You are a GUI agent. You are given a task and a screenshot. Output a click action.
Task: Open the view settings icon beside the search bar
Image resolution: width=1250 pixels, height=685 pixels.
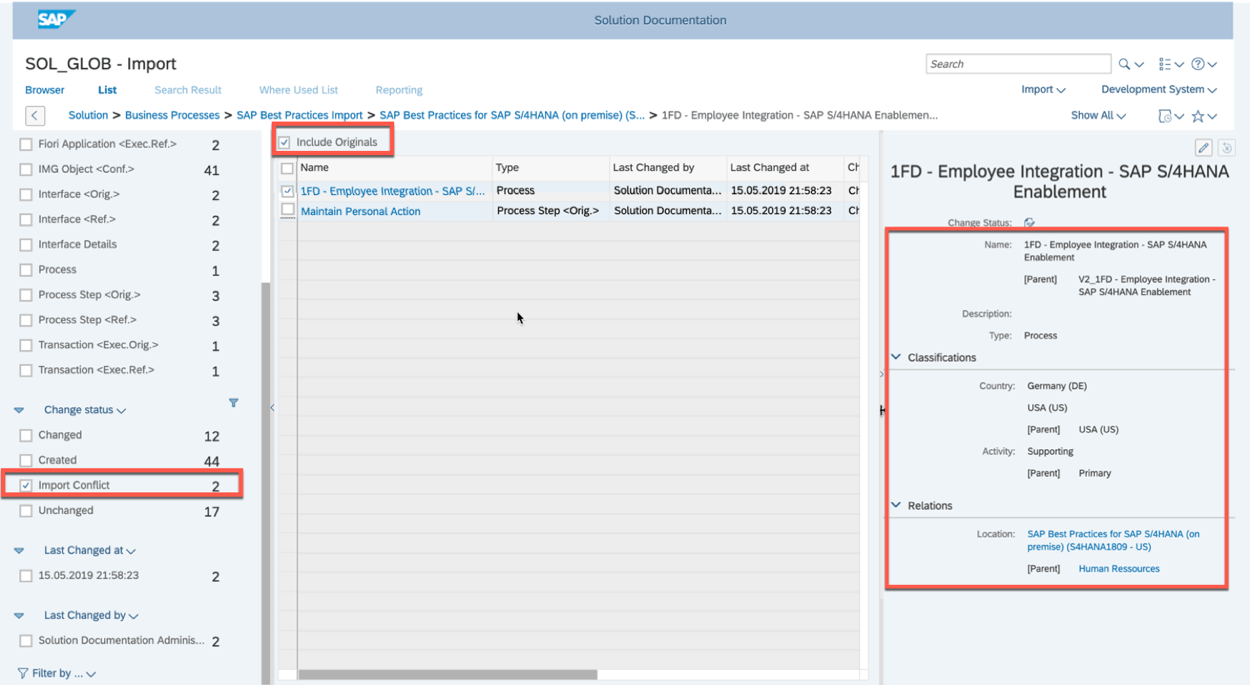click(x=1164, y=63)
